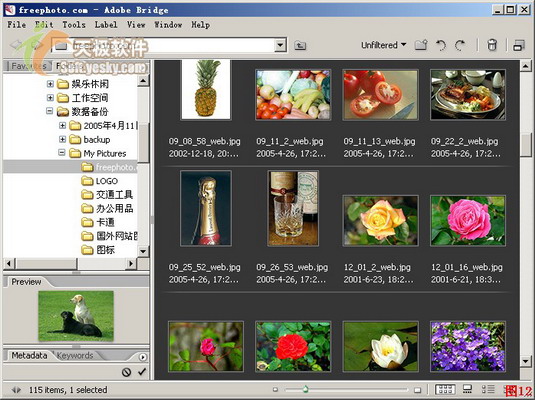Open the path location dropdown arrow
Image resolution: width=535 pixels, height=400 pixels.
click(280, 45)
